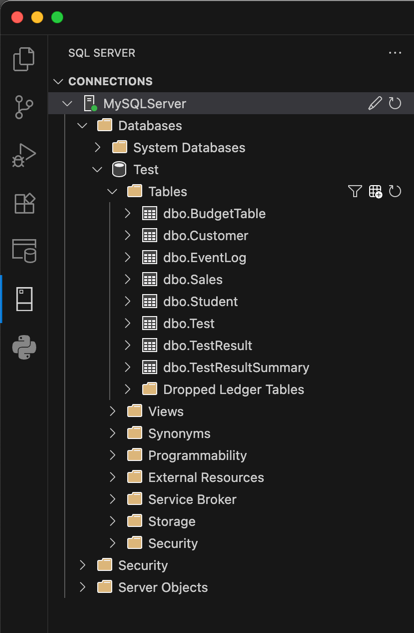The height and width of the screenshot is (633, 414).
Task: Expand the dbo.TestResultSummary node
Action: coord(128,367)
